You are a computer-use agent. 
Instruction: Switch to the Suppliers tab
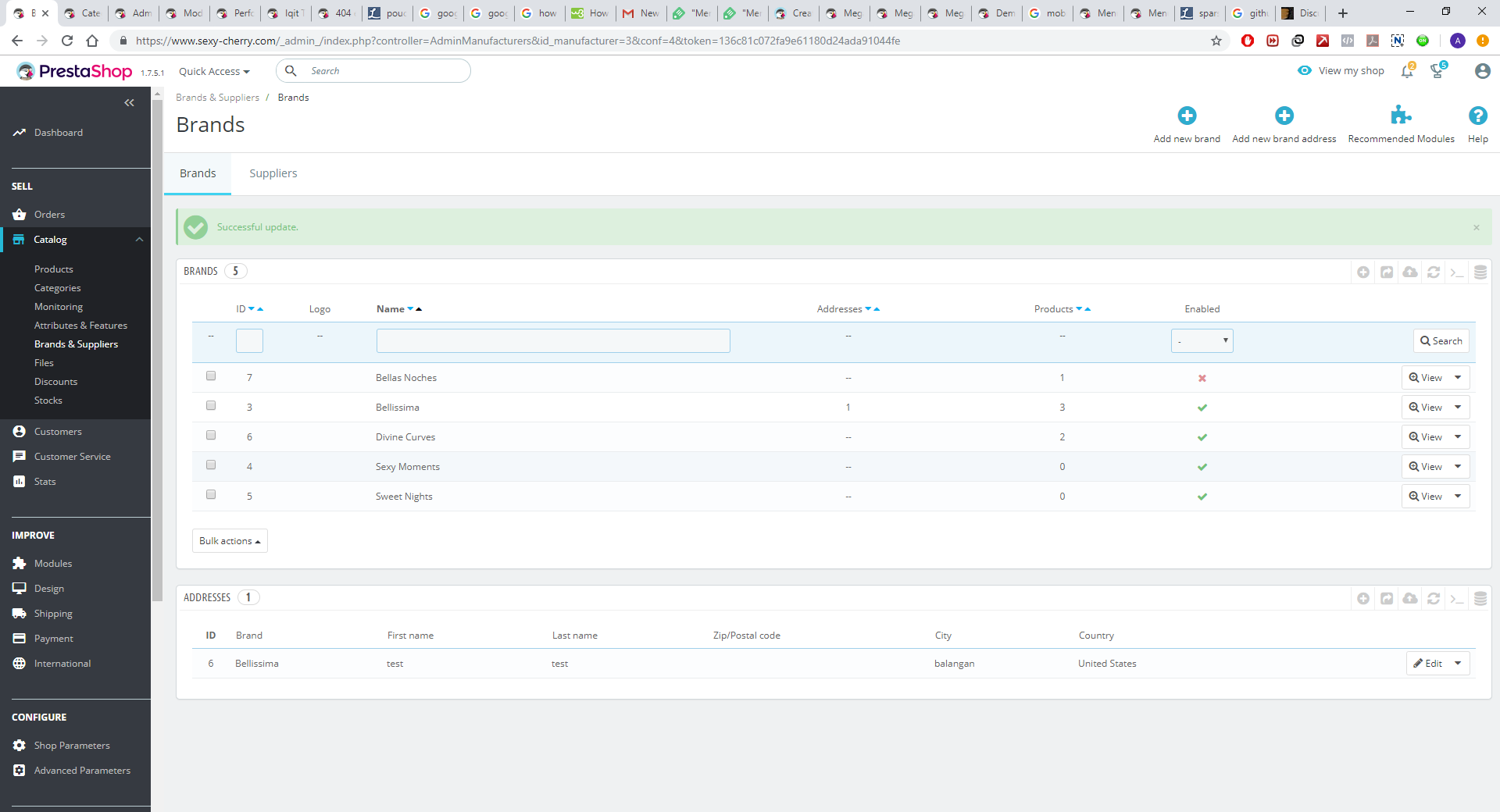click(x=273, y=173)
